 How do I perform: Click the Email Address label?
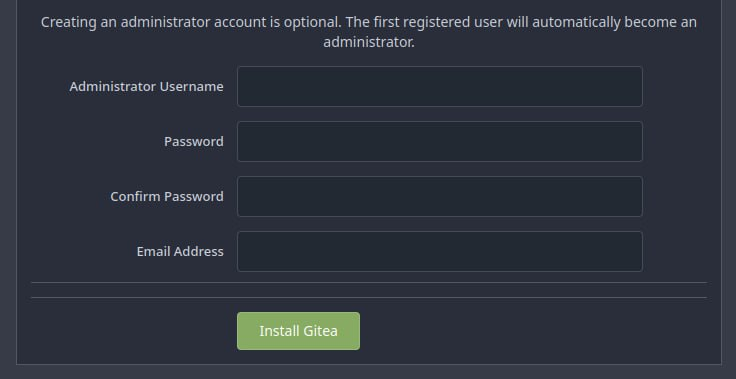click(x=180, y=251)
